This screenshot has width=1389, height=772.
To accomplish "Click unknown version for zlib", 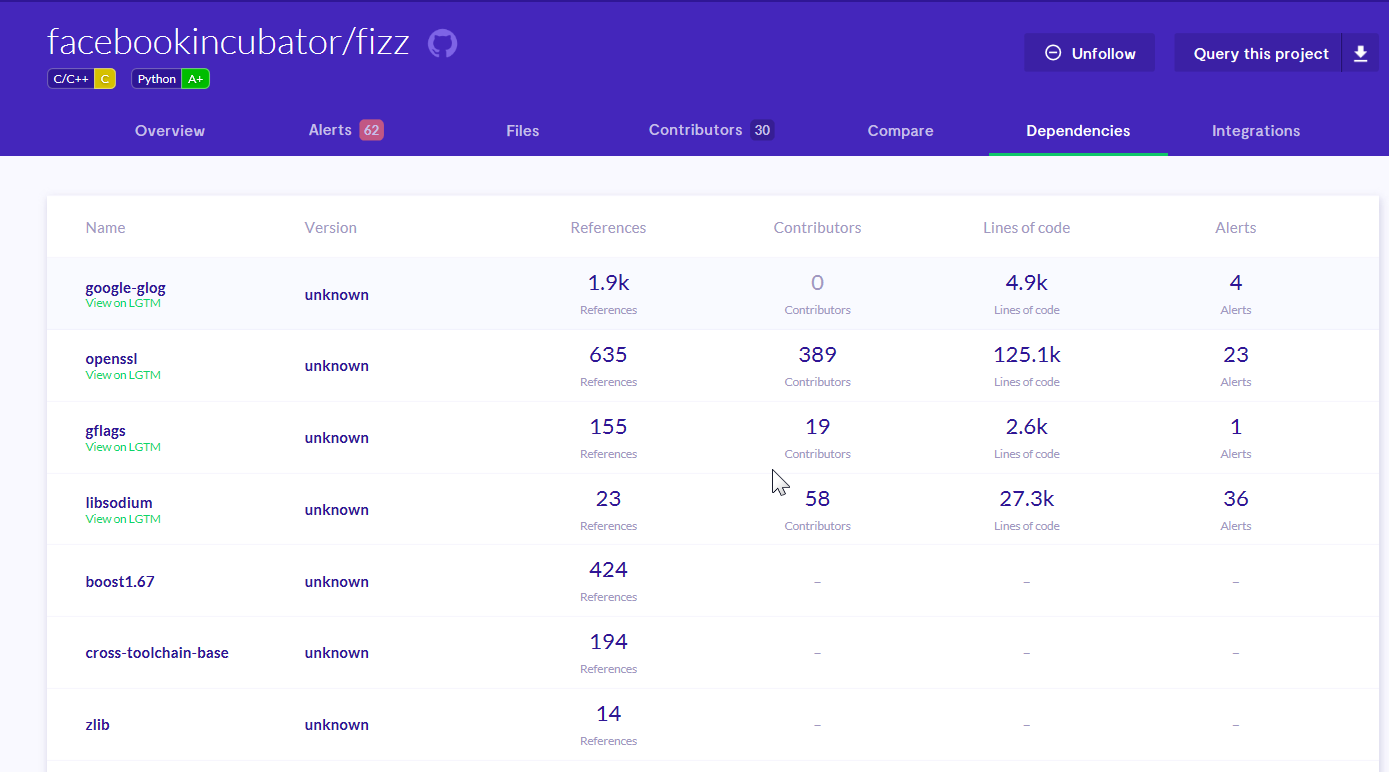I will 337,725.
